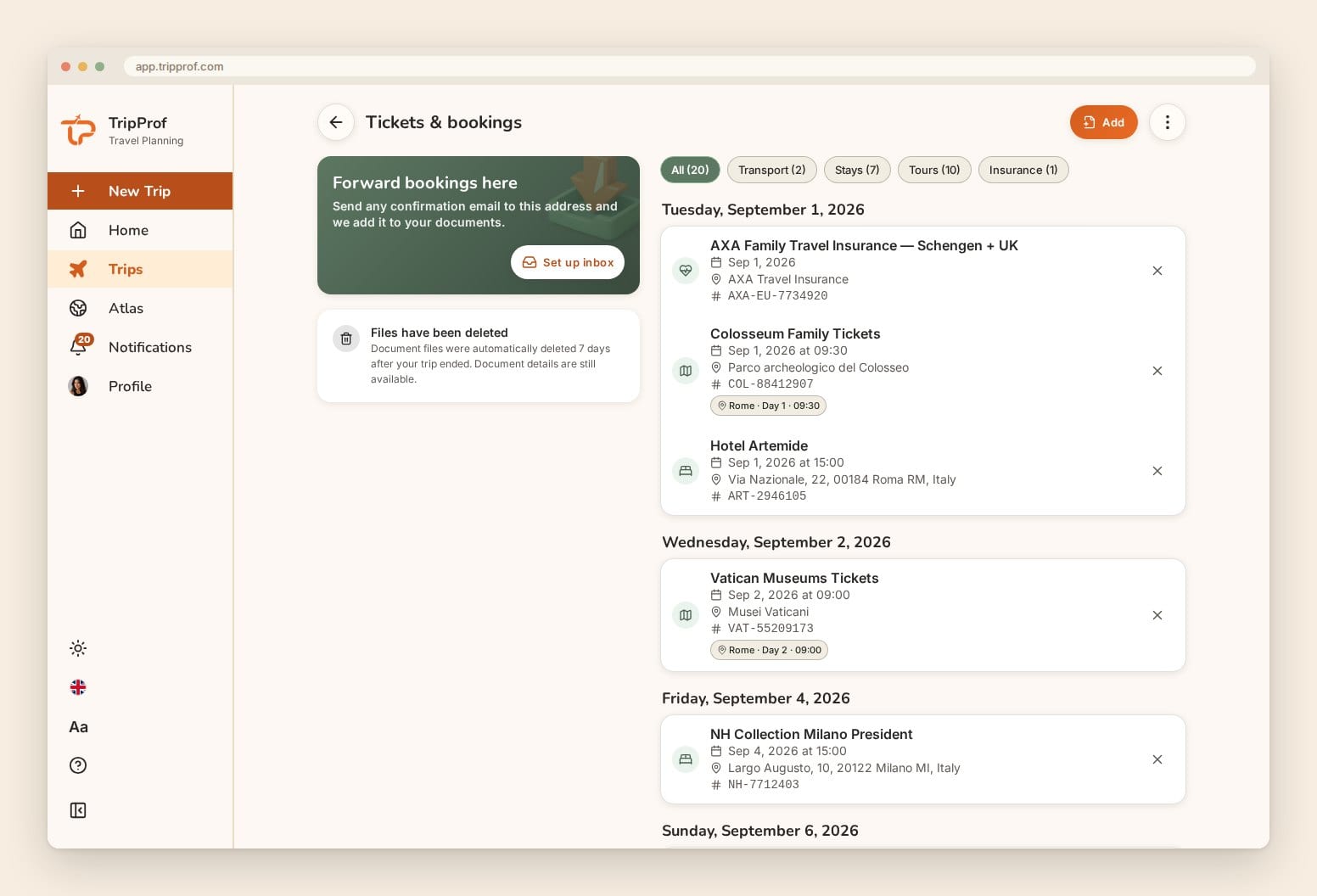Remove the Hotel Artemide booking
This screenshot has height=896, width=1317.
coord(1157,471)
